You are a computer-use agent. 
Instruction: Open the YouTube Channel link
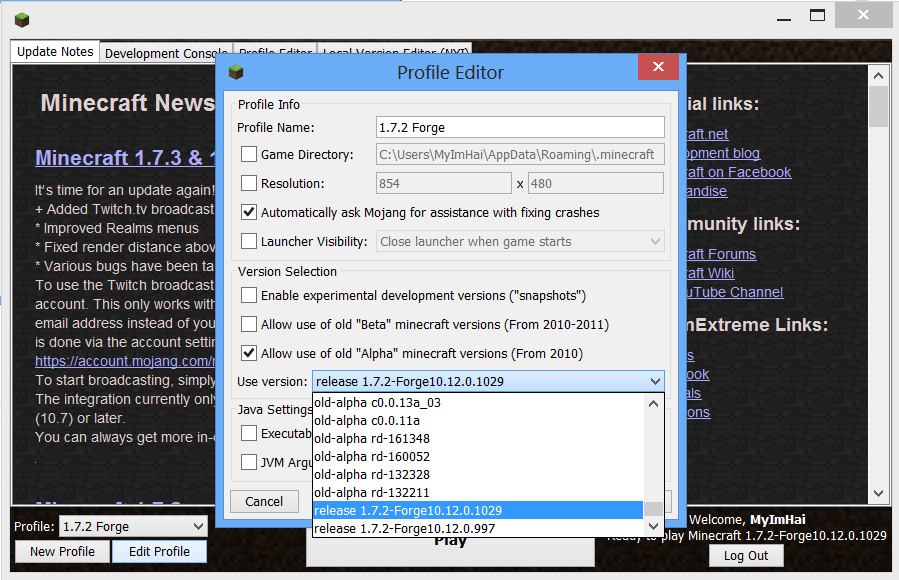735,292
